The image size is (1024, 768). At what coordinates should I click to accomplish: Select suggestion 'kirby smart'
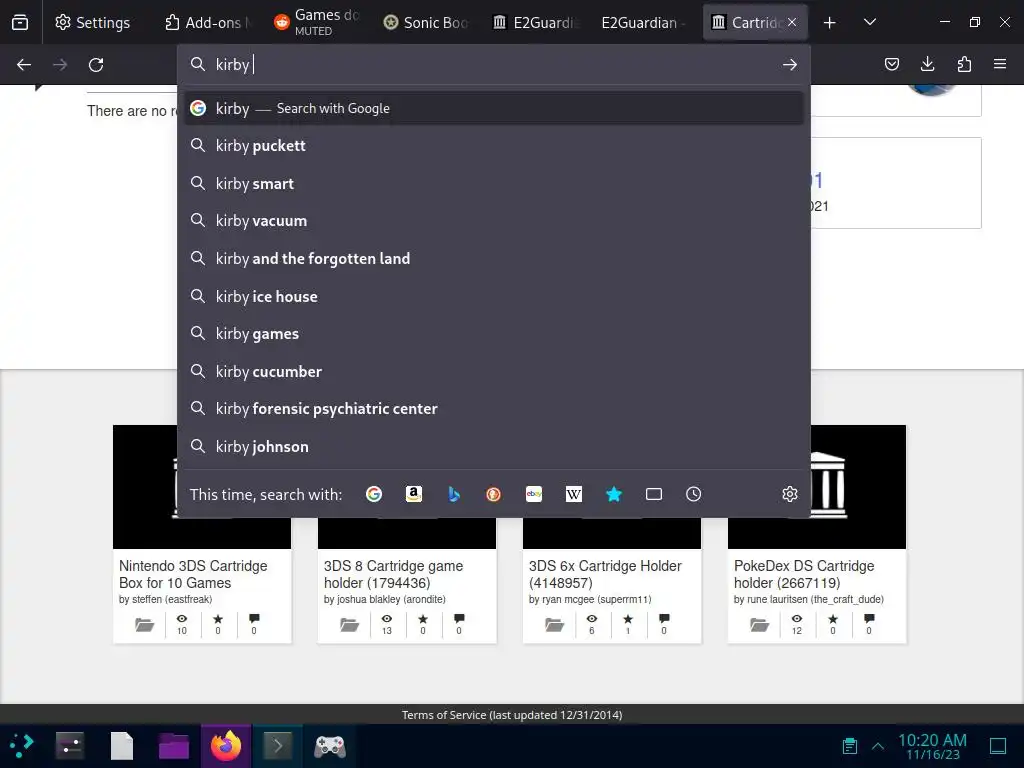(x=494, y=184)
